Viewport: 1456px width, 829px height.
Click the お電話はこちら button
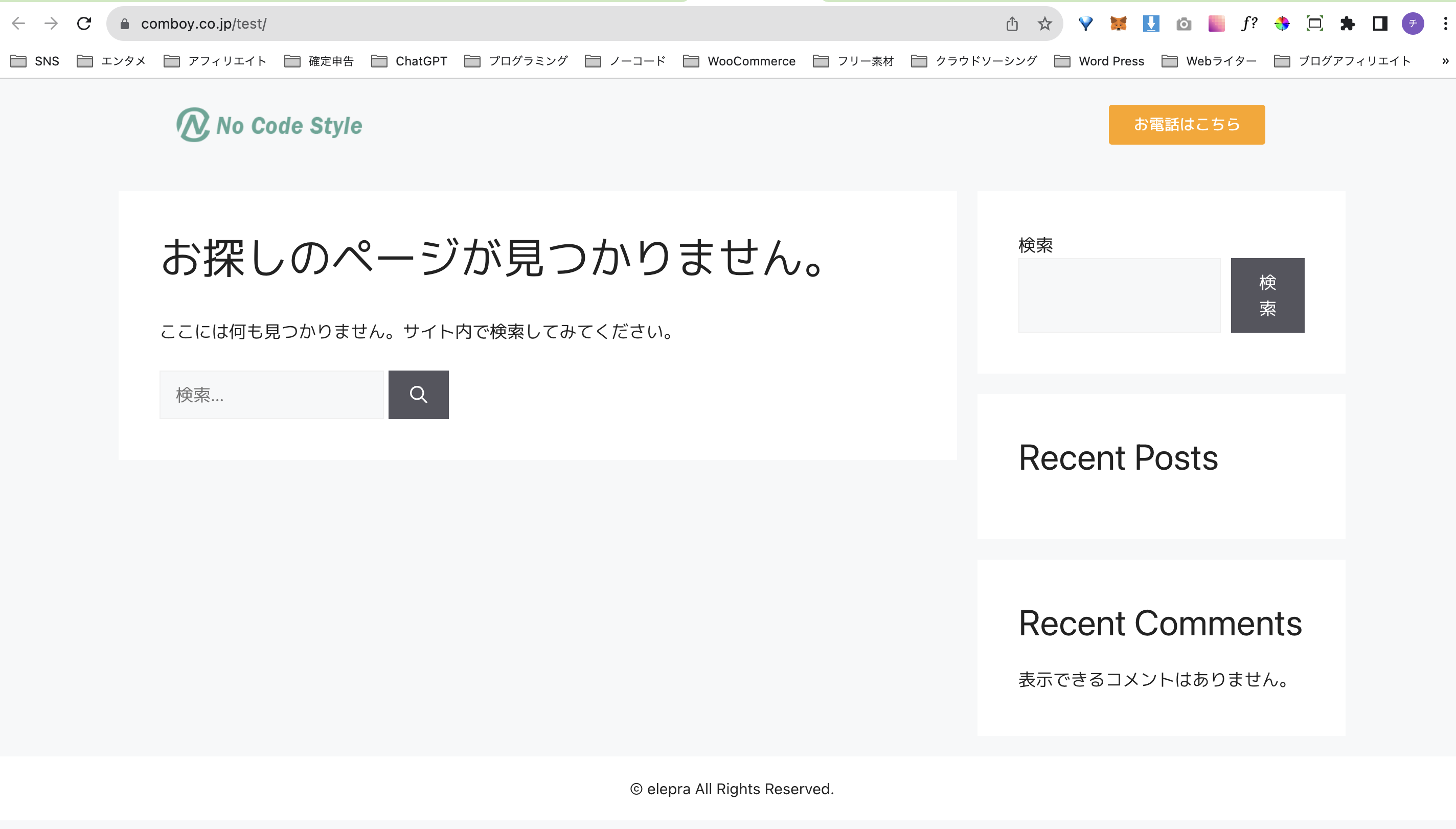coord(1187,124)
